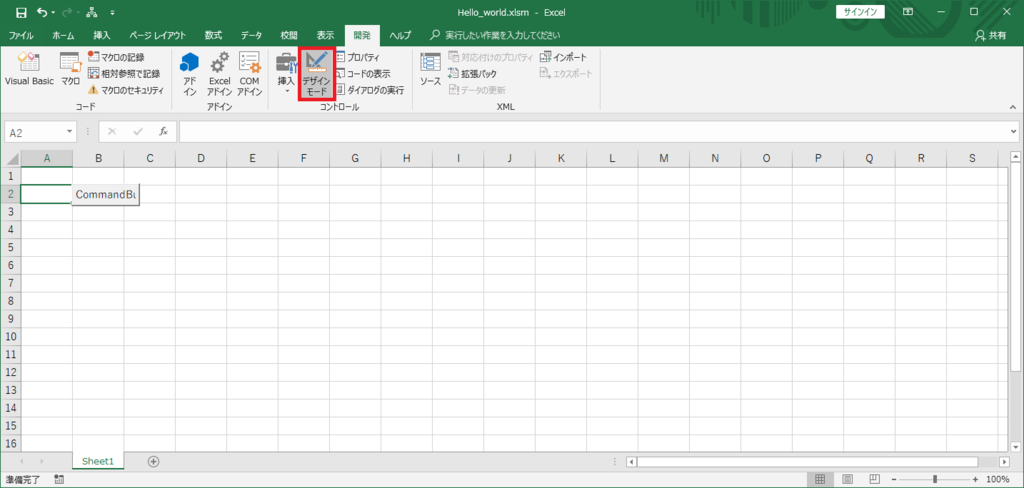Open the Name Box dropdown
The height and width of the screenshot is (488, 1024).
click(70, 132)
